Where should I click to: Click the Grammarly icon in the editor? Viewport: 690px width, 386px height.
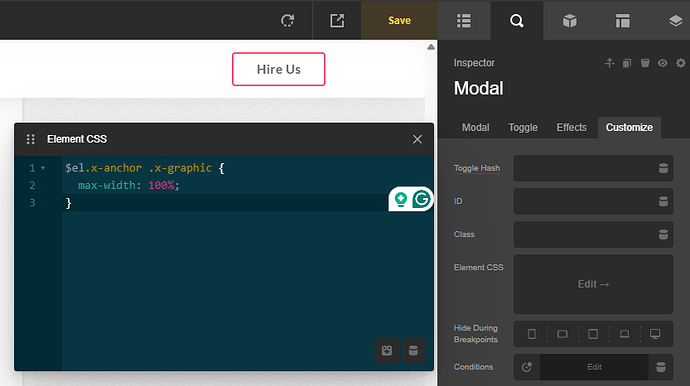(421, 199)
